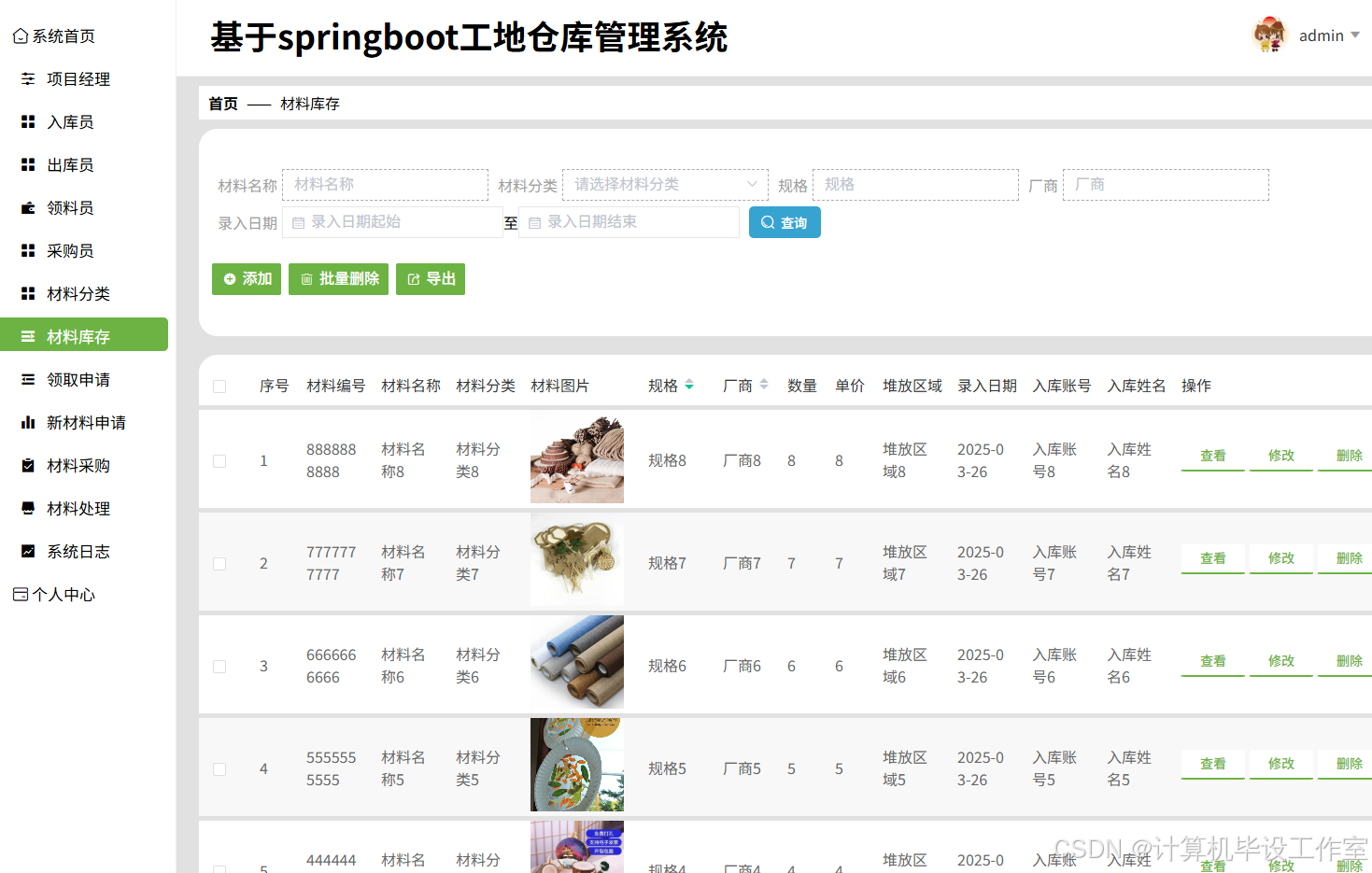
Task: Click the plus icon on 添加 button
Action: tap(230, 279)
